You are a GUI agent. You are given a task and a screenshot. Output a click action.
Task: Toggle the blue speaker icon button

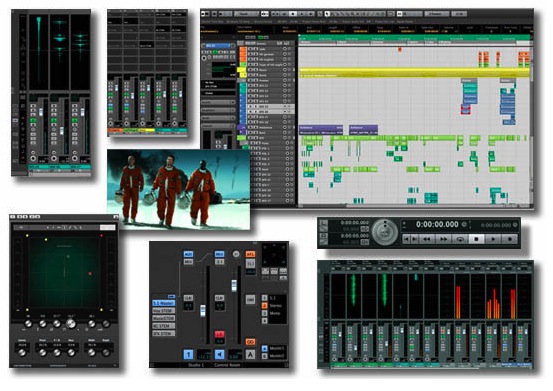click(220, 354)
